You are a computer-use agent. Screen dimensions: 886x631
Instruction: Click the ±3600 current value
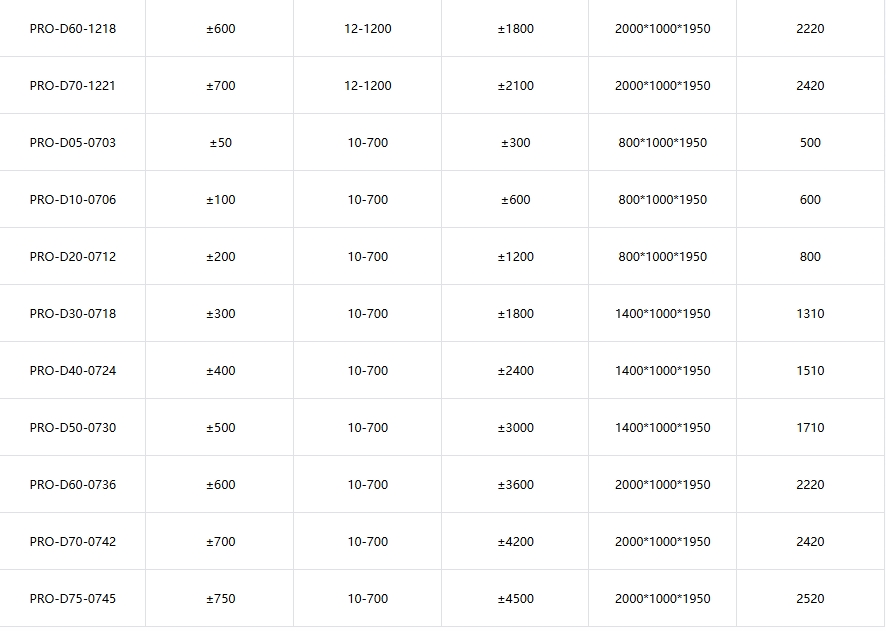pyautogui.click(x=515, y=485)
